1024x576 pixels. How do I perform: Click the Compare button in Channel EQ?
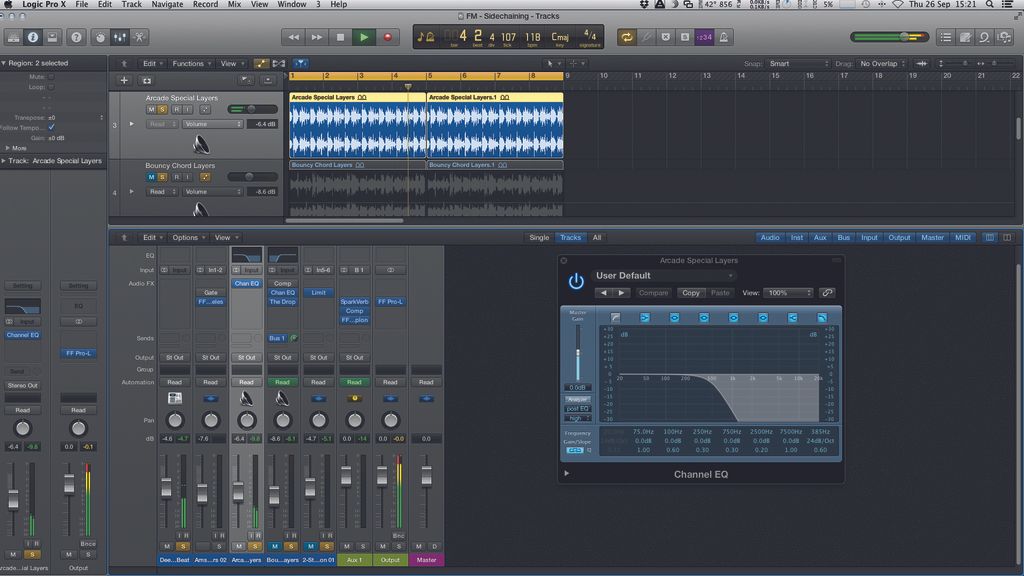654,294
